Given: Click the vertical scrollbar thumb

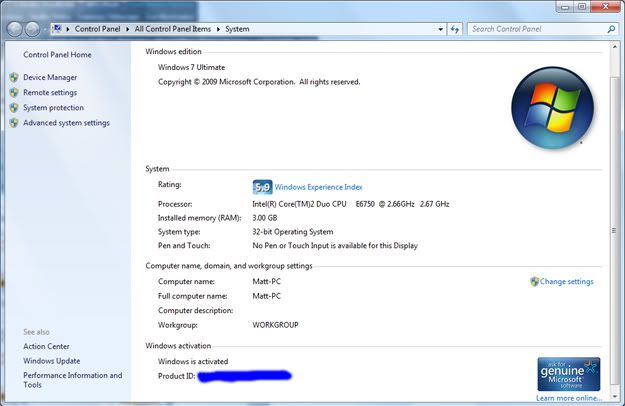Looking at the screenshot, I should (x=614, y=230).
